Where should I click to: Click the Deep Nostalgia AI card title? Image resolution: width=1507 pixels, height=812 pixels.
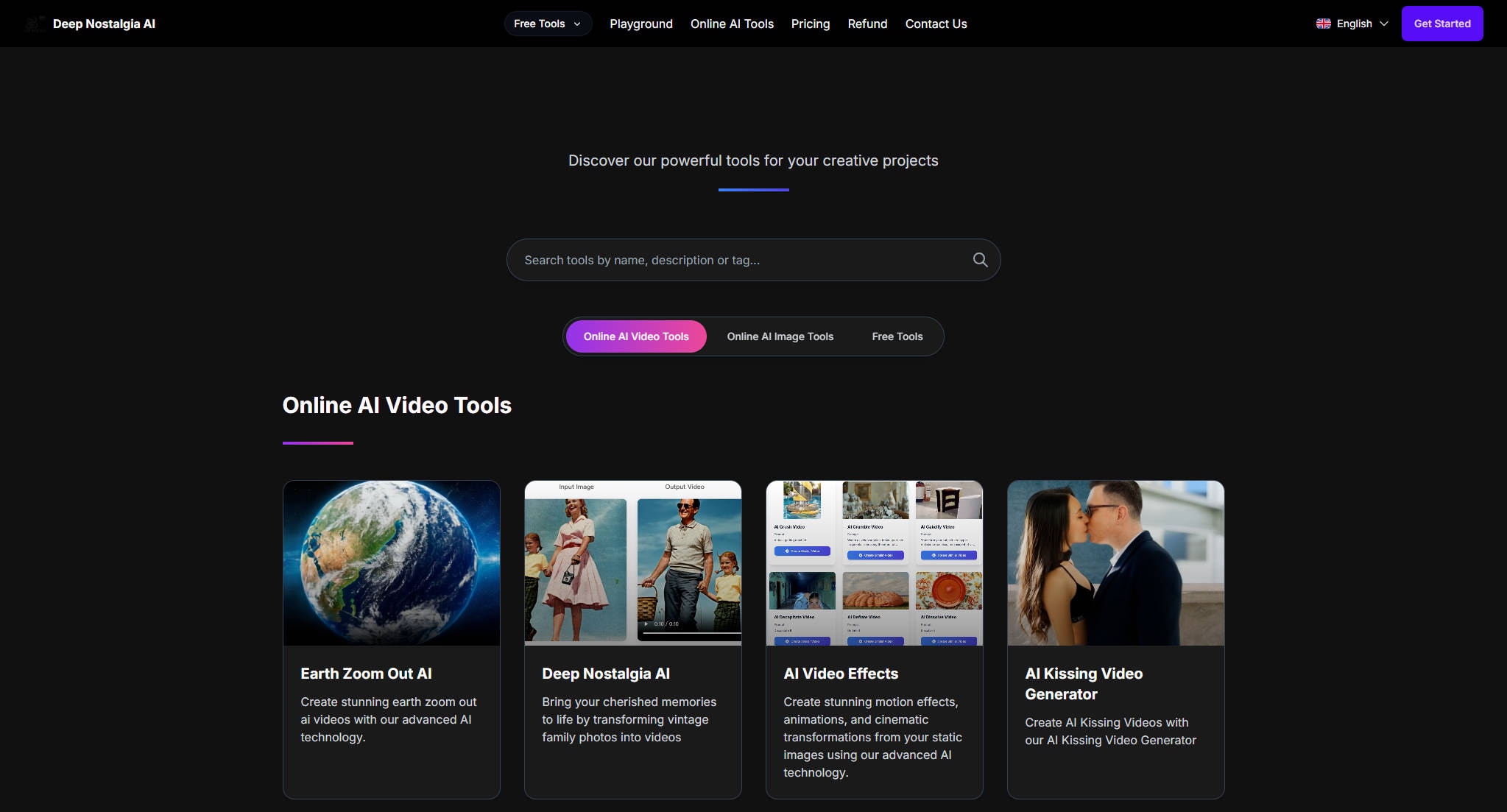pos(606,674)
